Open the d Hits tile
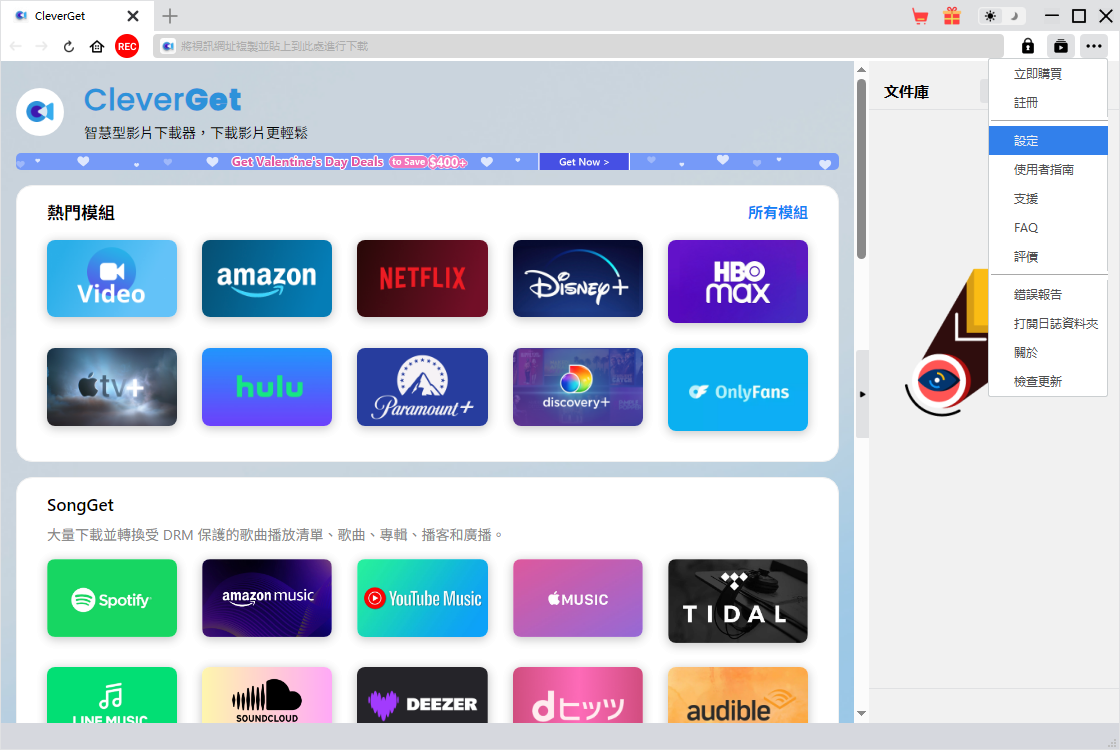 (578, 695)
